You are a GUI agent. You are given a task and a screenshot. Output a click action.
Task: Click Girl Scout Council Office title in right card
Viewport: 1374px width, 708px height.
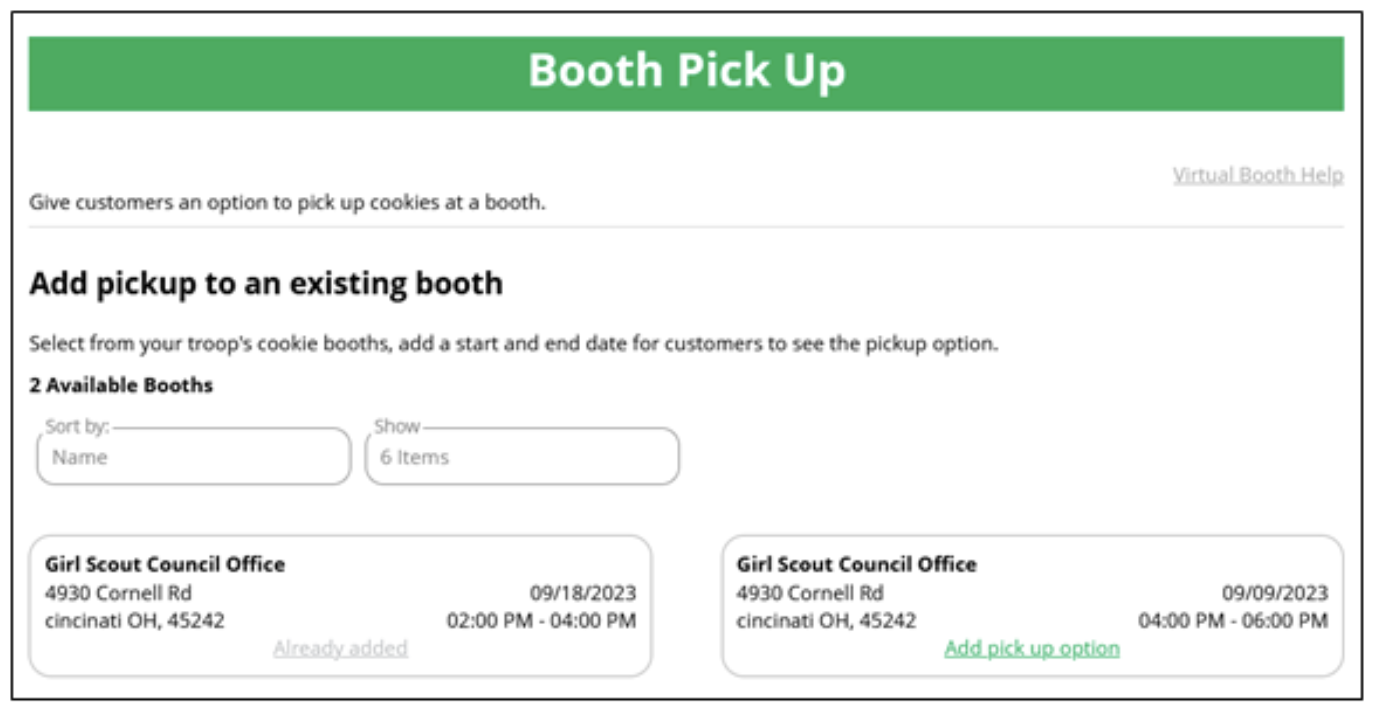point(857,564)
